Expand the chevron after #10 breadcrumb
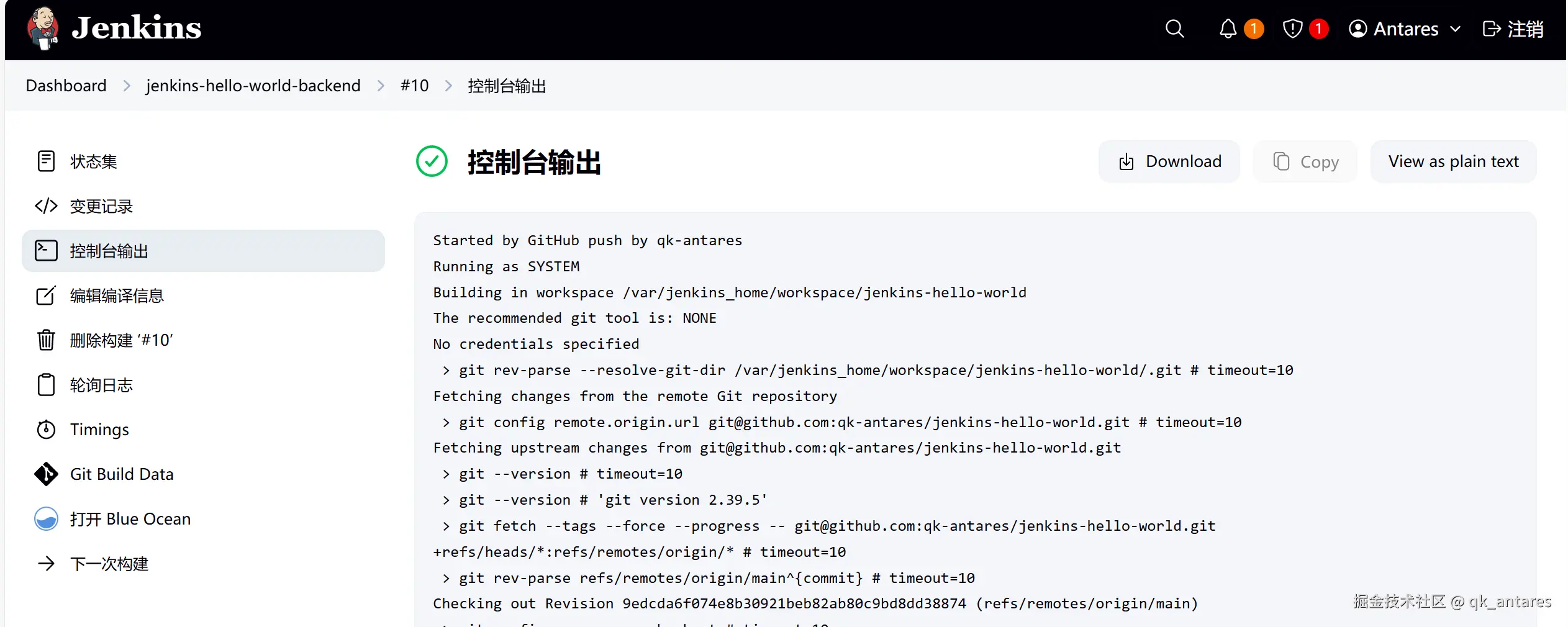The width and height of the screenshot is (1568, 627). [x=448, y=86]
